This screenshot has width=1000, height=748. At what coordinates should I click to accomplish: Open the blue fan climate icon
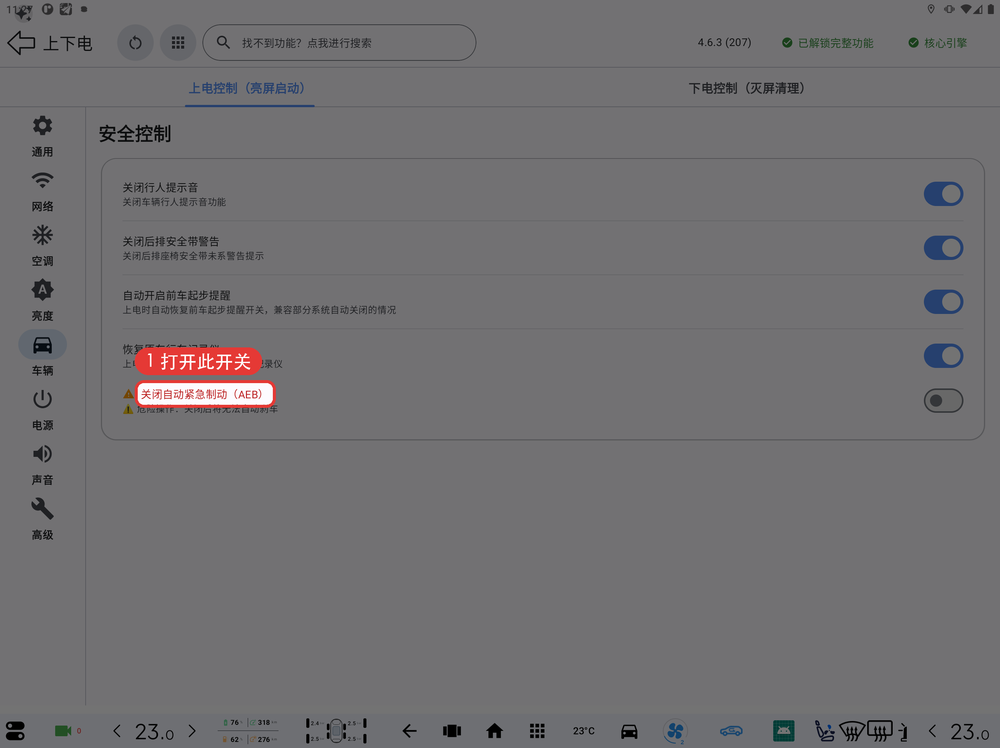(x=675, y=731)
